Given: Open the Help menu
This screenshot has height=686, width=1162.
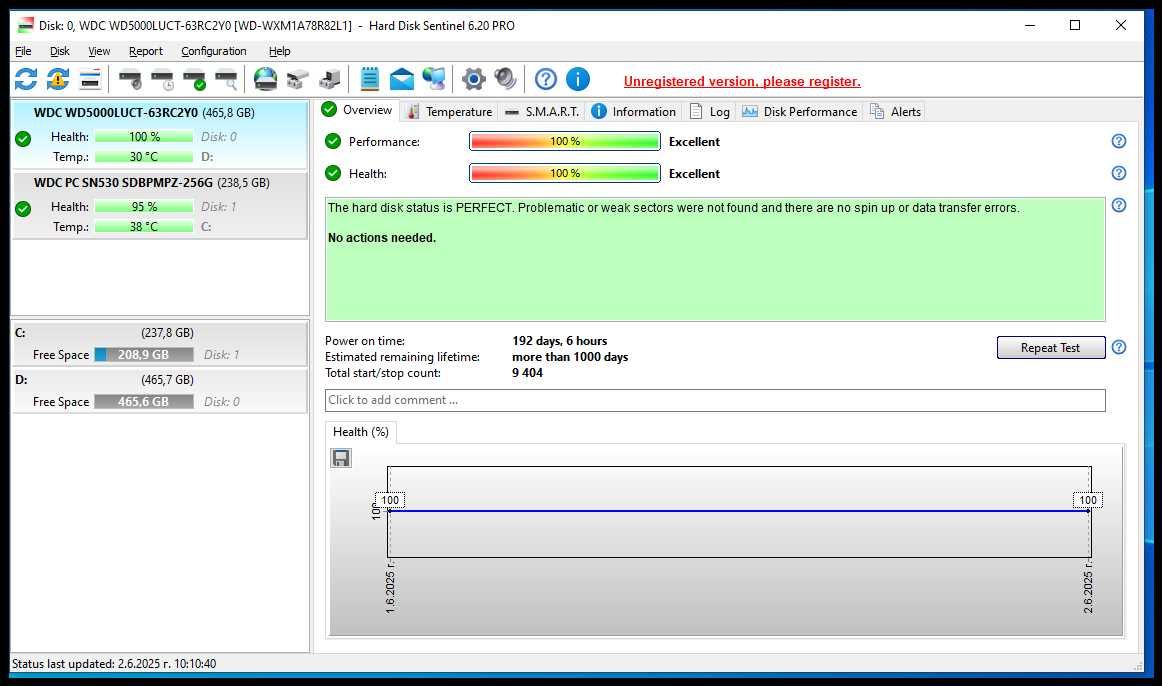Looking at the screenshot, I should pos(279,51).
